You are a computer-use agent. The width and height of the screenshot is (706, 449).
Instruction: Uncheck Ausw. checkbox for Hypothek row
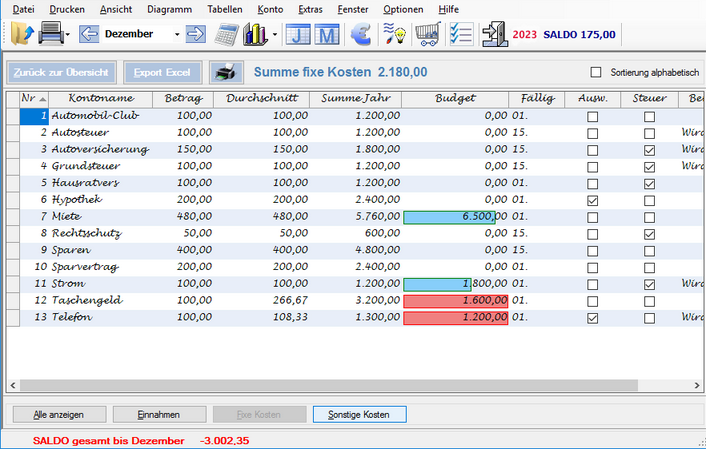(593, 200)
